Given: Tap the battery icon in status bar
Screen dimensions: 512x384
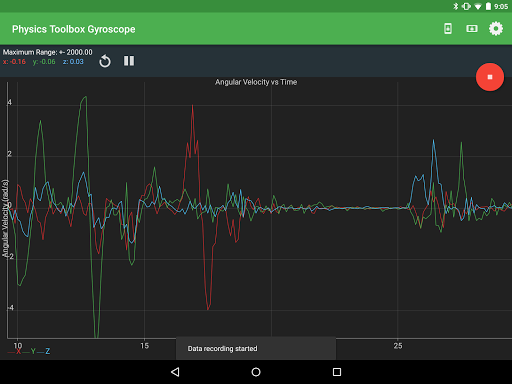Looking at the screenshot, I should click(x=488, y=6).
